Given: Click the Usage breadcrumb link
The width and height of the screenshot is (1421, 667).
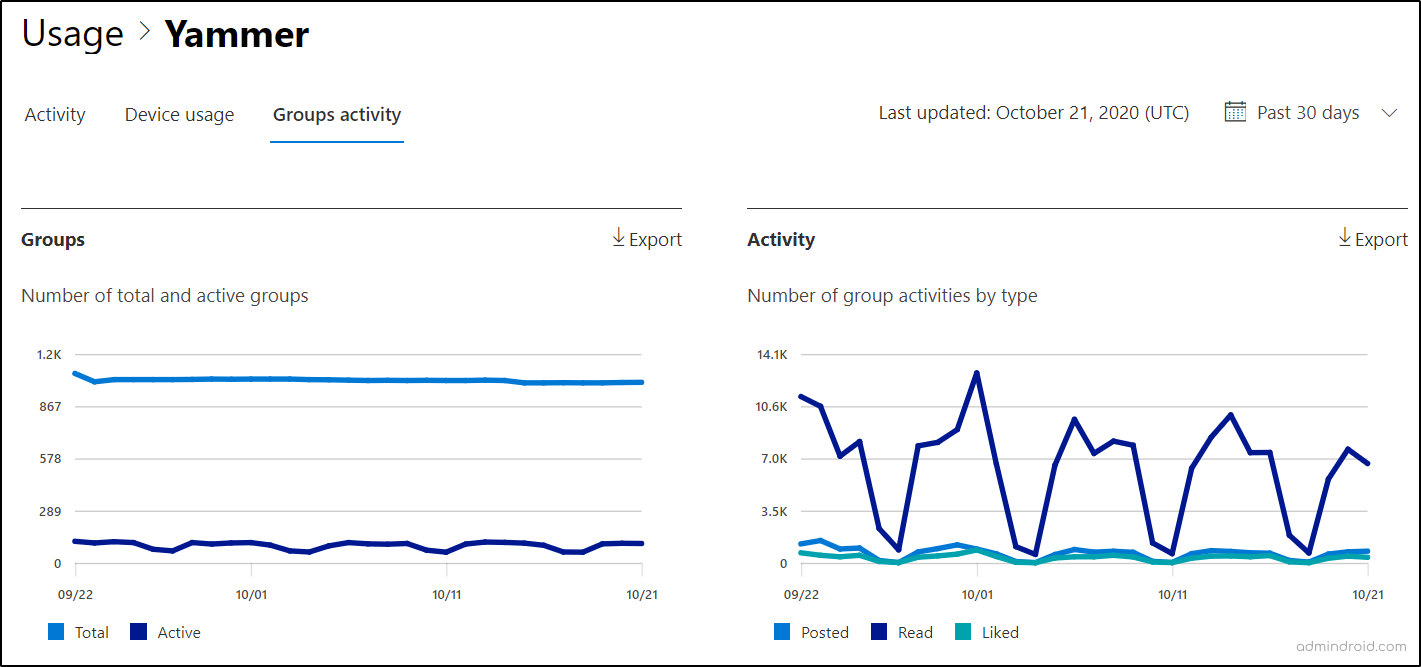Looking at the screenshot, I should point(72,33).
